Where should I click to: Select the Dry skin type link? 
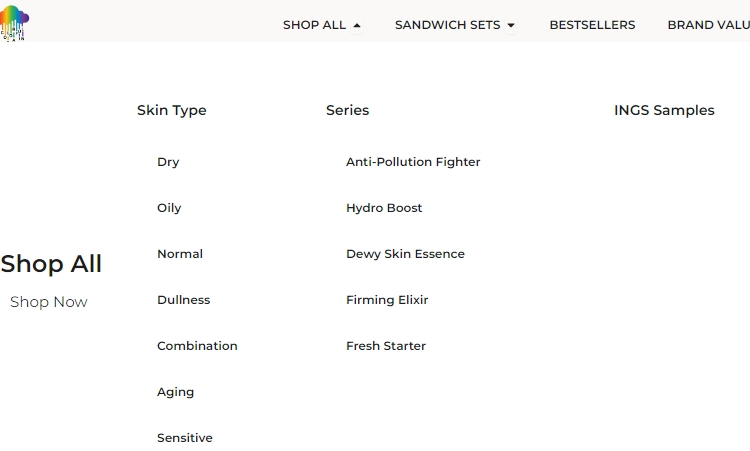[x=168, y=162]
